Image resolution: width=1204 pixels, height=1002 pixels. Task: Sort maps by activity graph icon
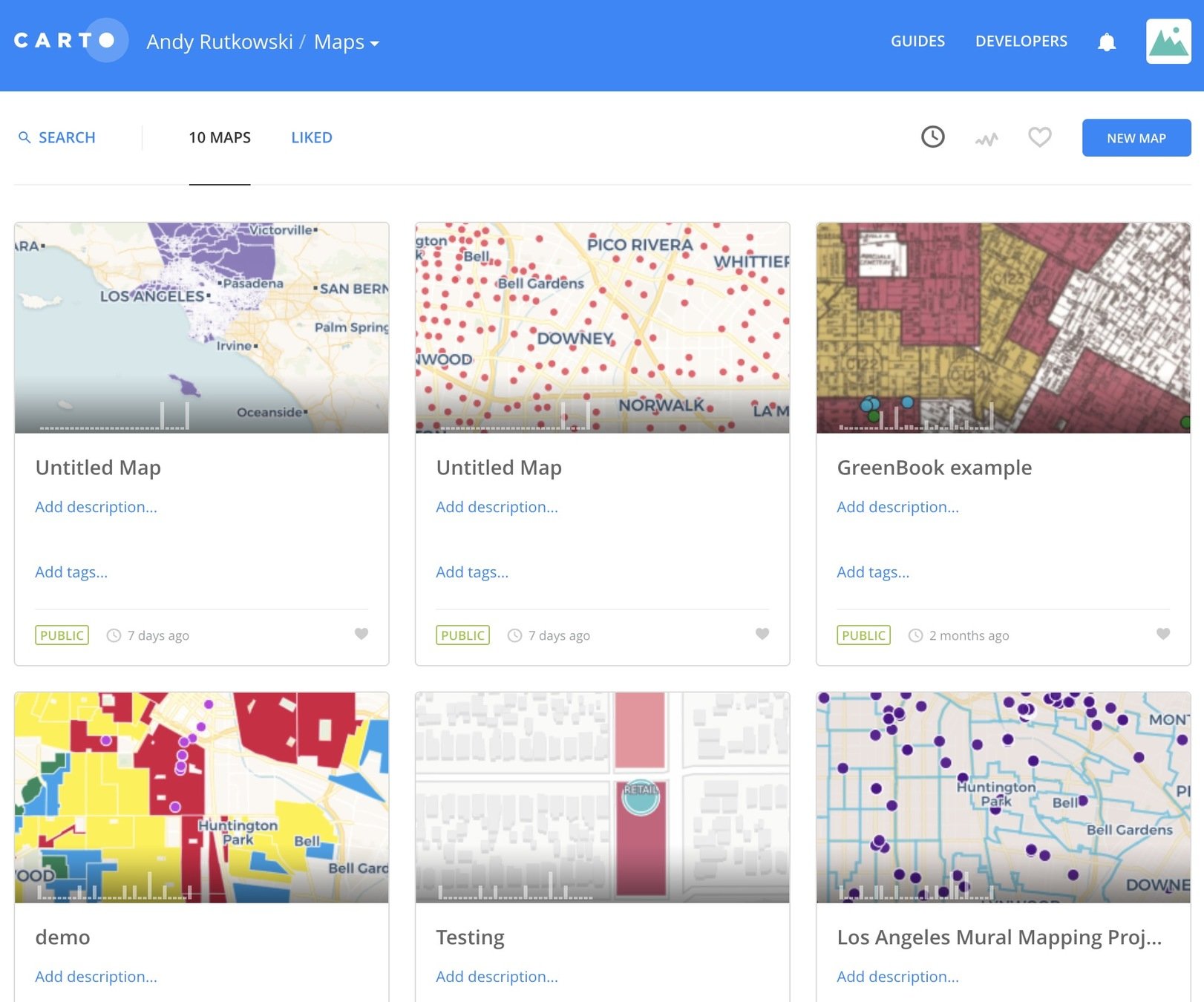point(987,138)
